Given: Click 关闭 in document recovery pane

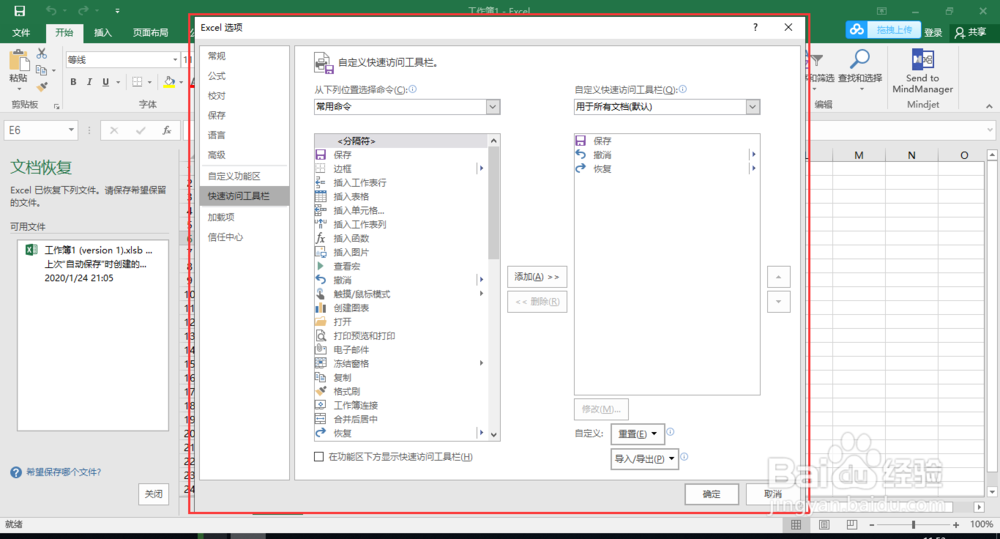Looking at the screenshot, I should 154,494.
